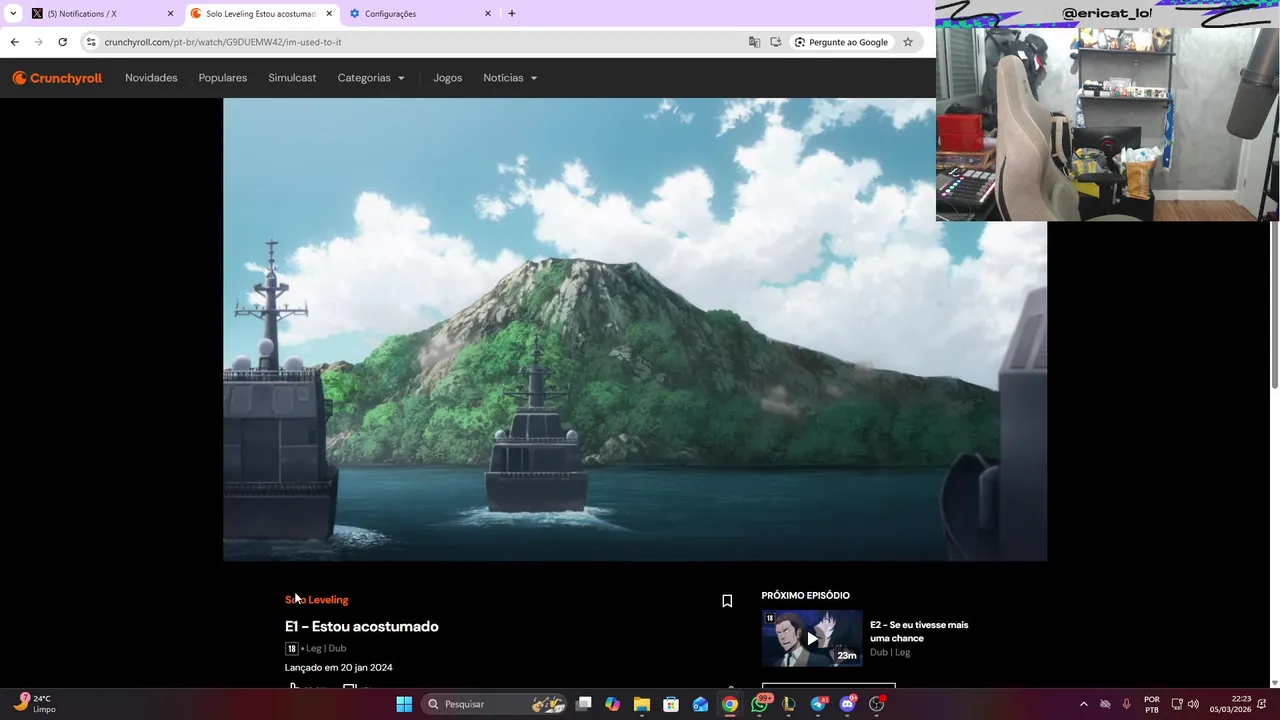
Task: Click the episode title E1 – Estou acostumado
Action: pyautogui.click(x=362, y=626)
